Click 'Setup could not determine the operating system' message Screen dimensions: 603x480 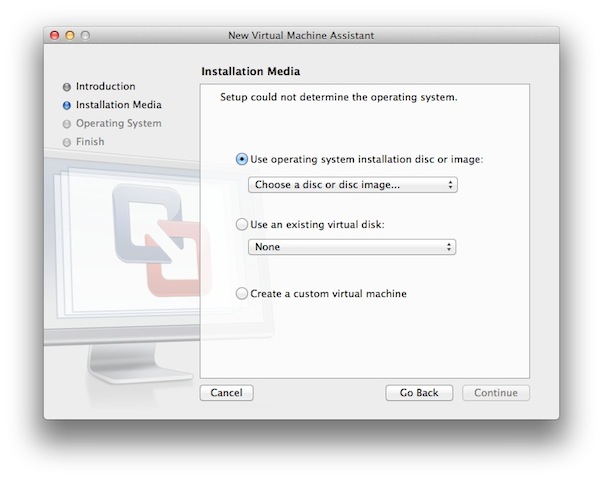coord(338,97)
